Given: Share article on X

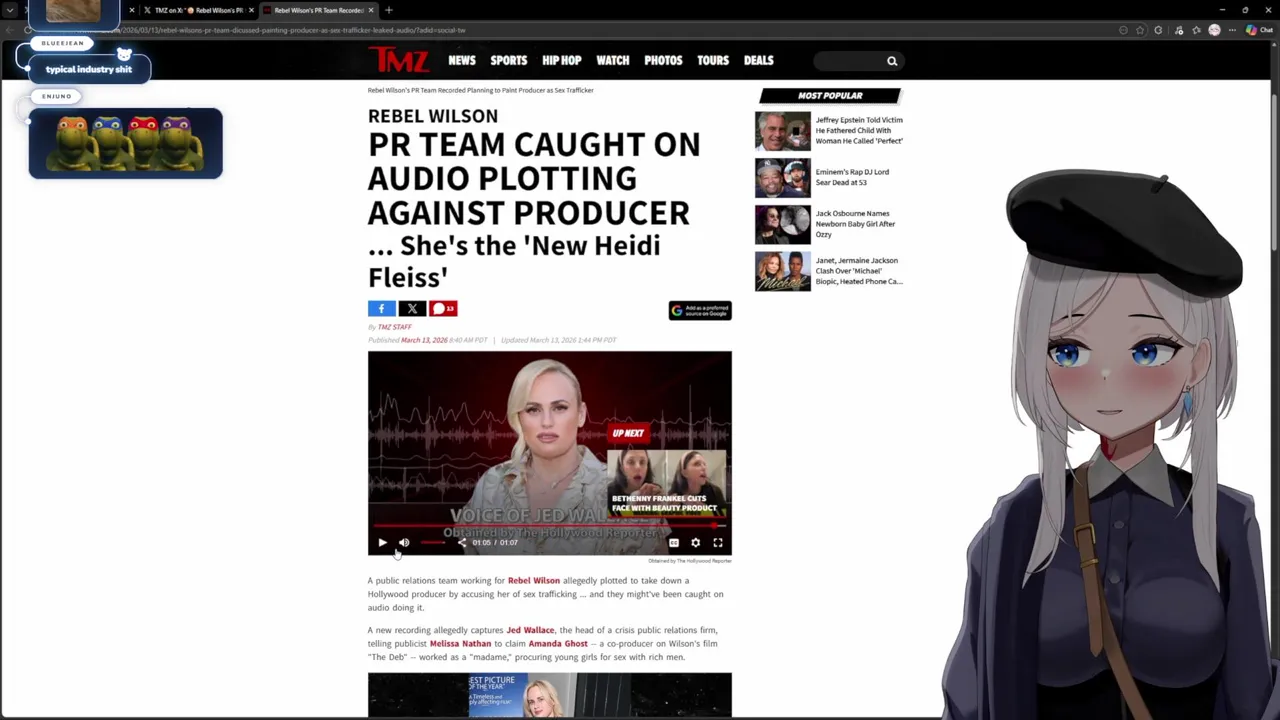Looking at the screenshot, I should point(412,309).
